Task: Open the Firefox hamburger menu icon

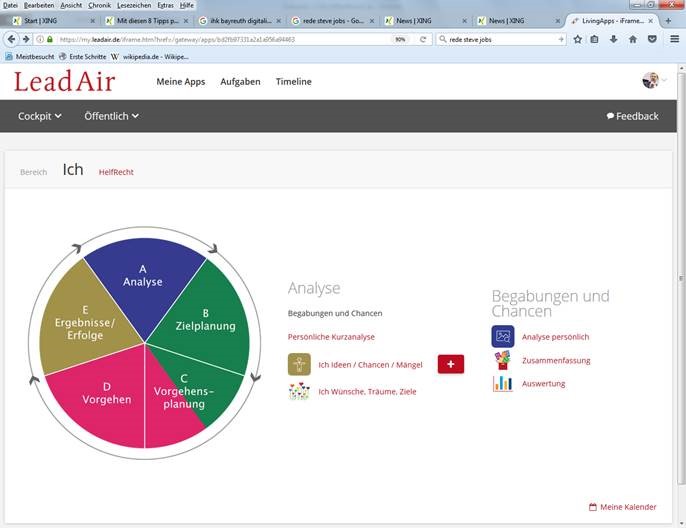Action: (675, 39)
